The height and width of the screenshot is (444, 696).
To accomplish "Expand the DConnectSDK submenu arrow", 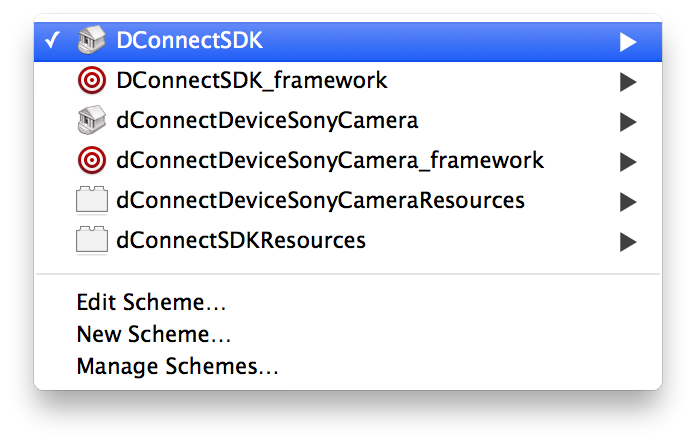I will [x=627, y=42].
